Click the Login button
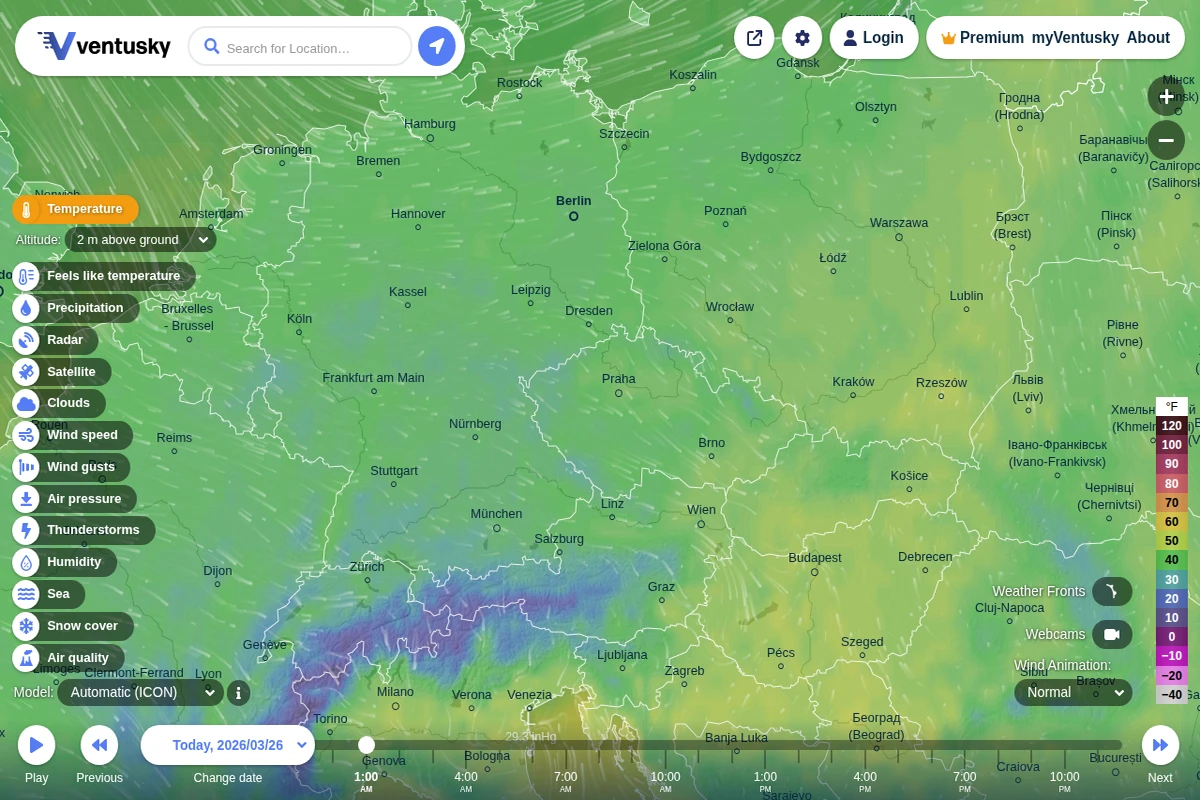The image size is (1200, 800). click(x=874, y=37)
